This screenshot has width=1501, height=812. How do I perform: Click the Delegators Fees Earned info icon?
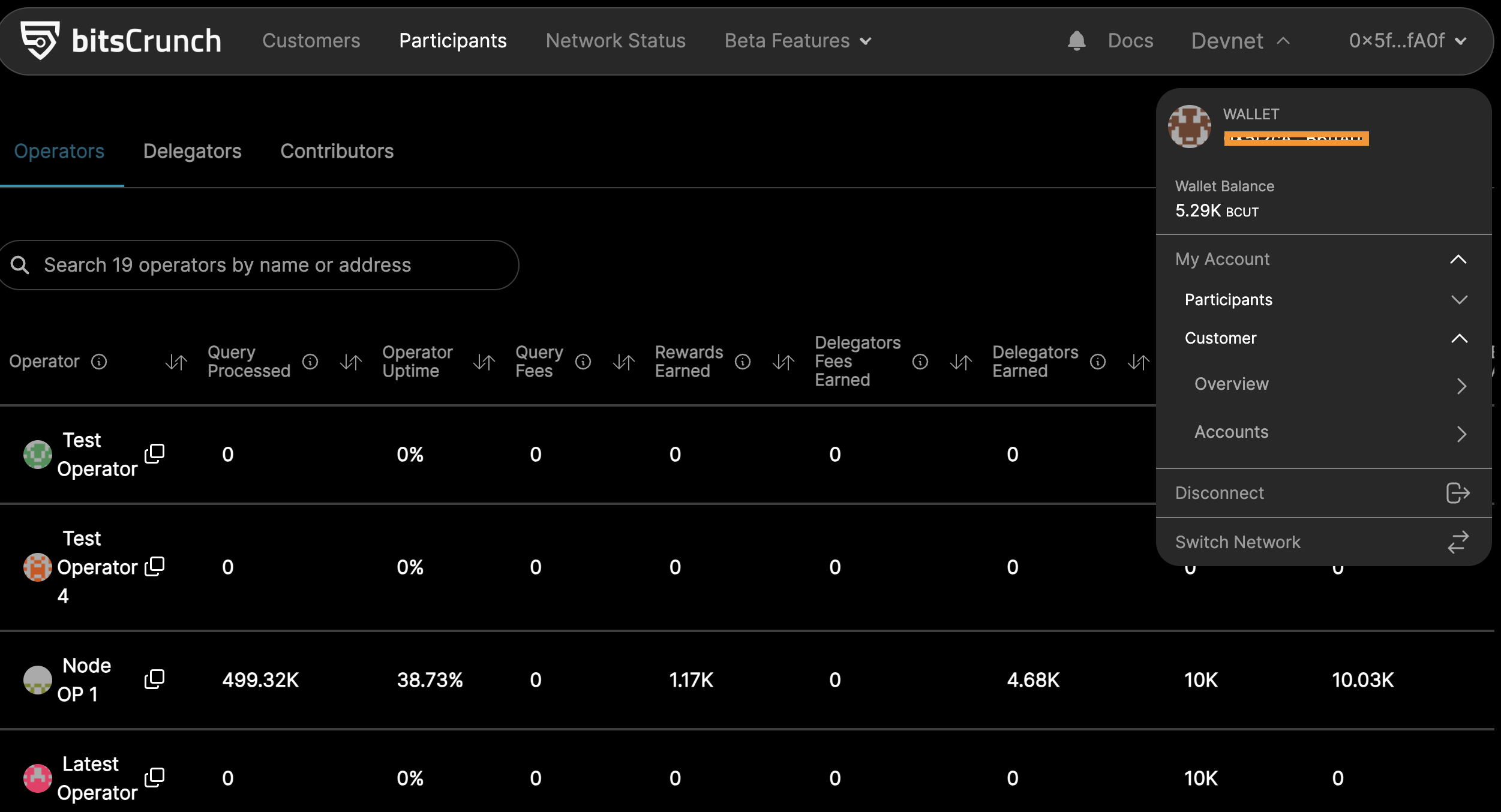[920, 362]
